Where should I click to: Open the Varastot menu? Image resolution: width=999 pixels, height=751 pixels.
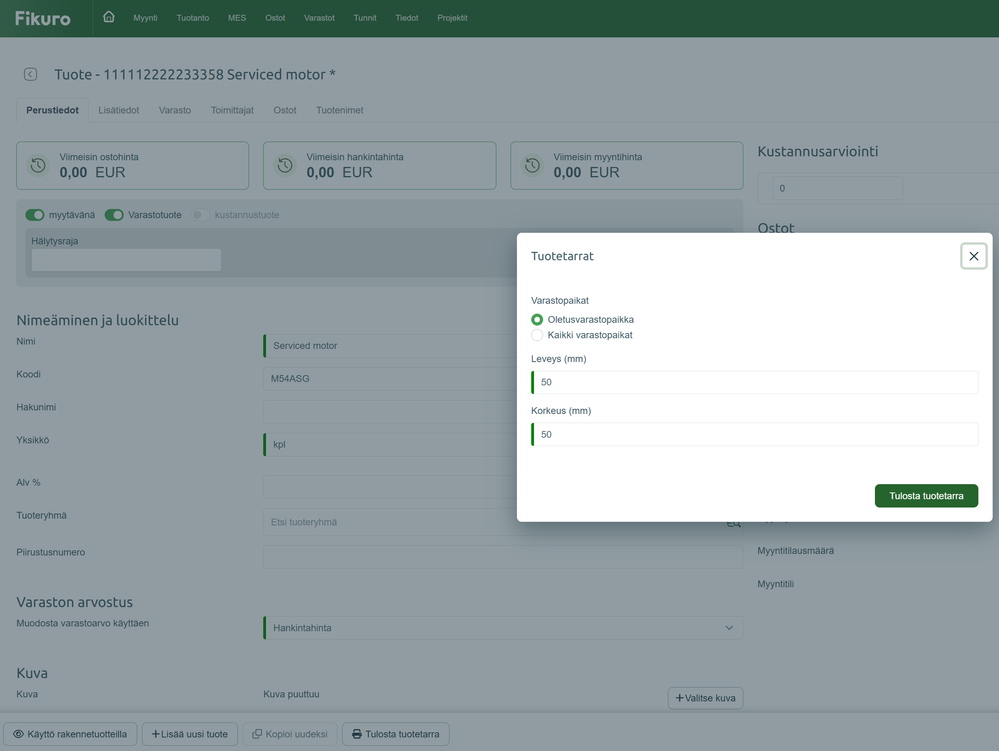(x=319, y=18)
